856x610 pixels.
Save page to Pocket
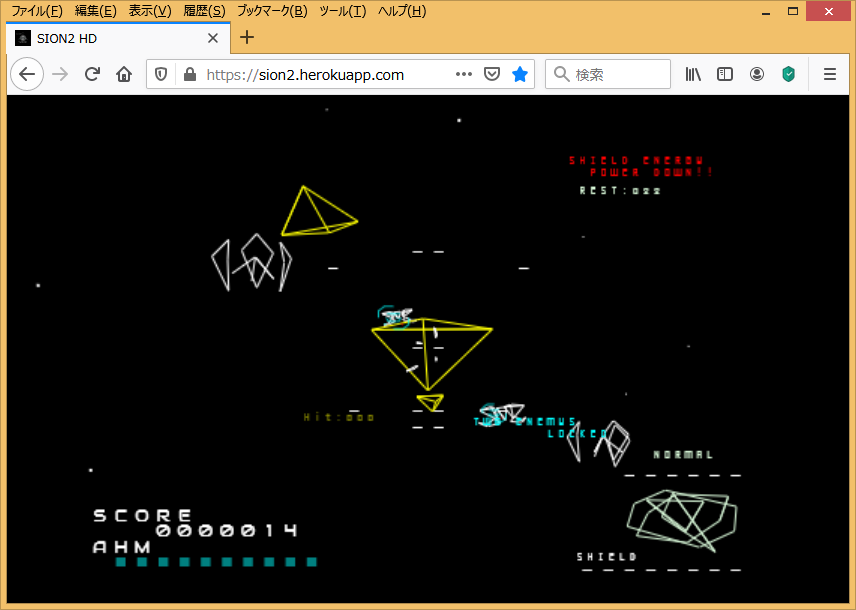[x=492, y=74]
